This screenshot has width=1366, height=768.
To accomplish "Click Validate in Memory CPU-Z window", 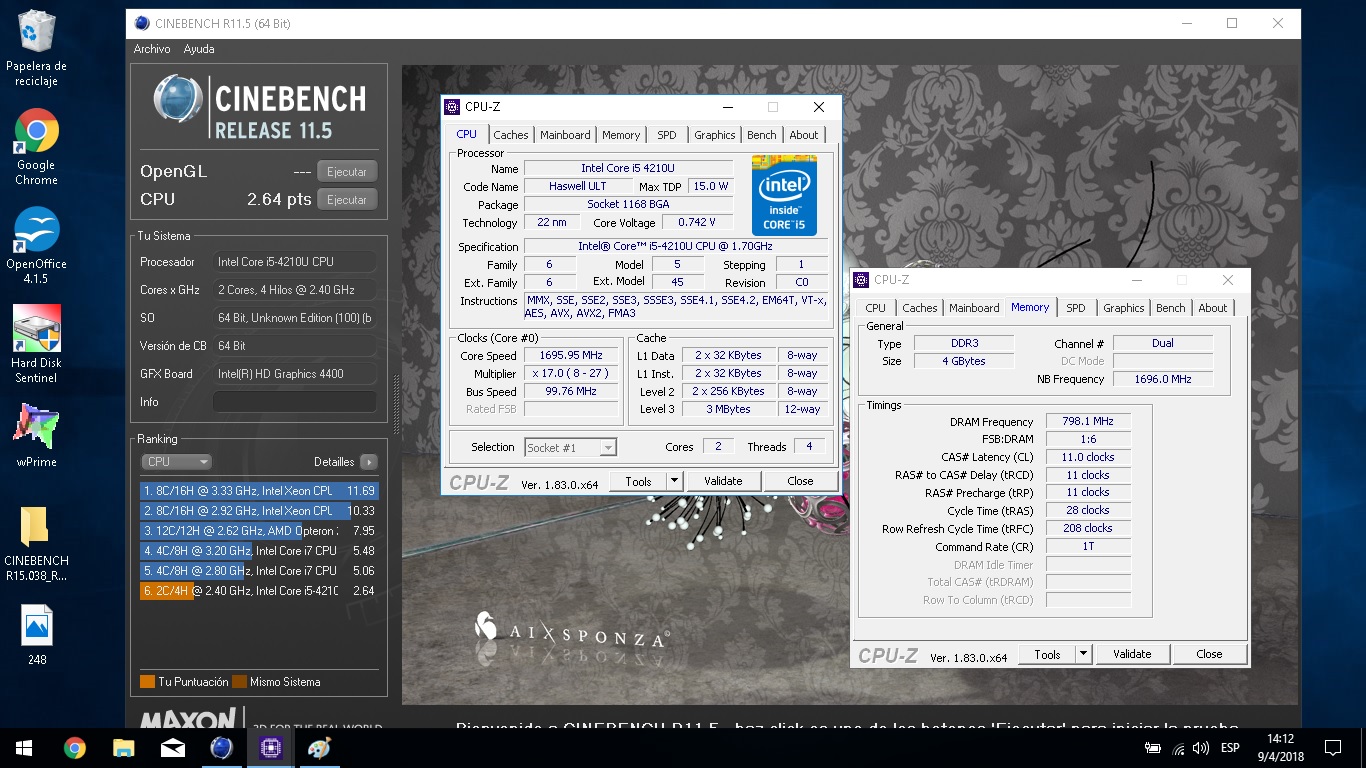I will coord(1132,654).
